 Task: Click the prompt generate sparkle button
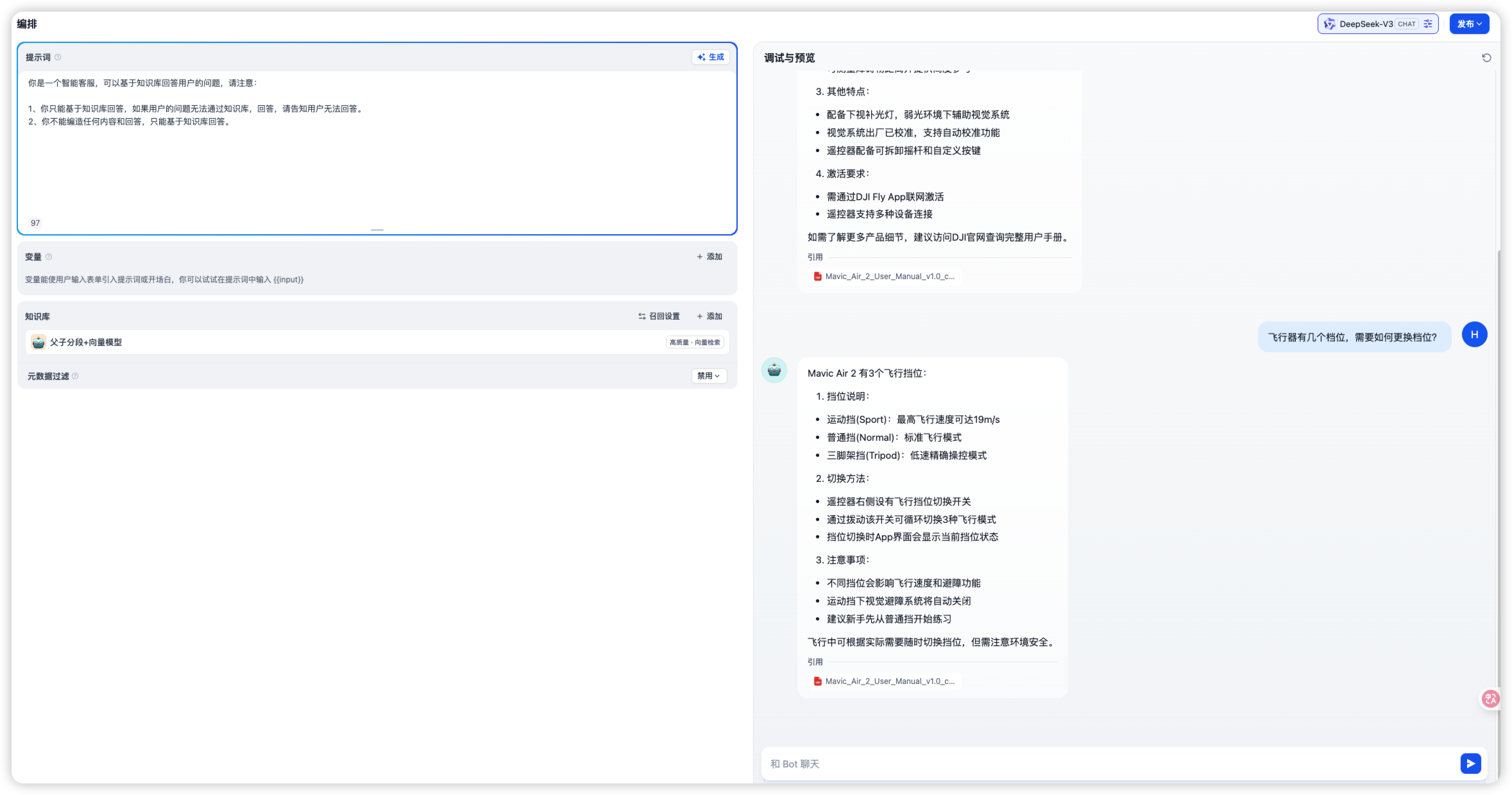tap(710, 57)
